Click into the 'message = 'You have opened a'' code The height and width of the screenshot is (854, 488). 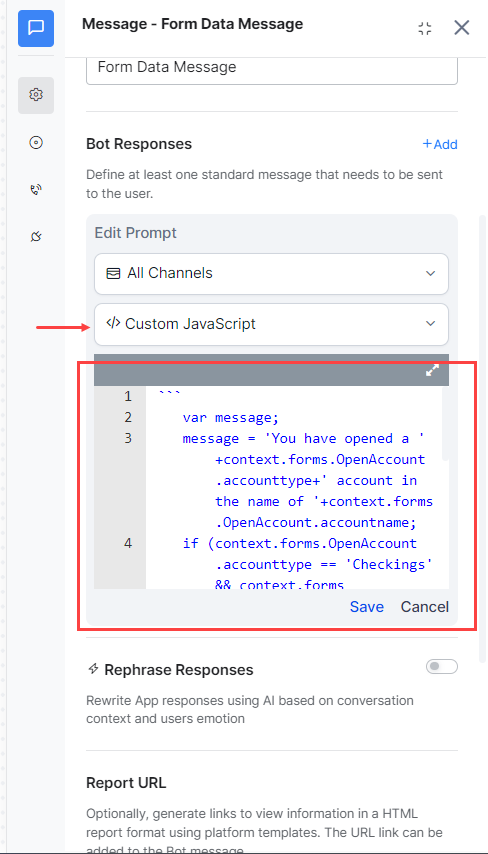(x=303, y=438)
